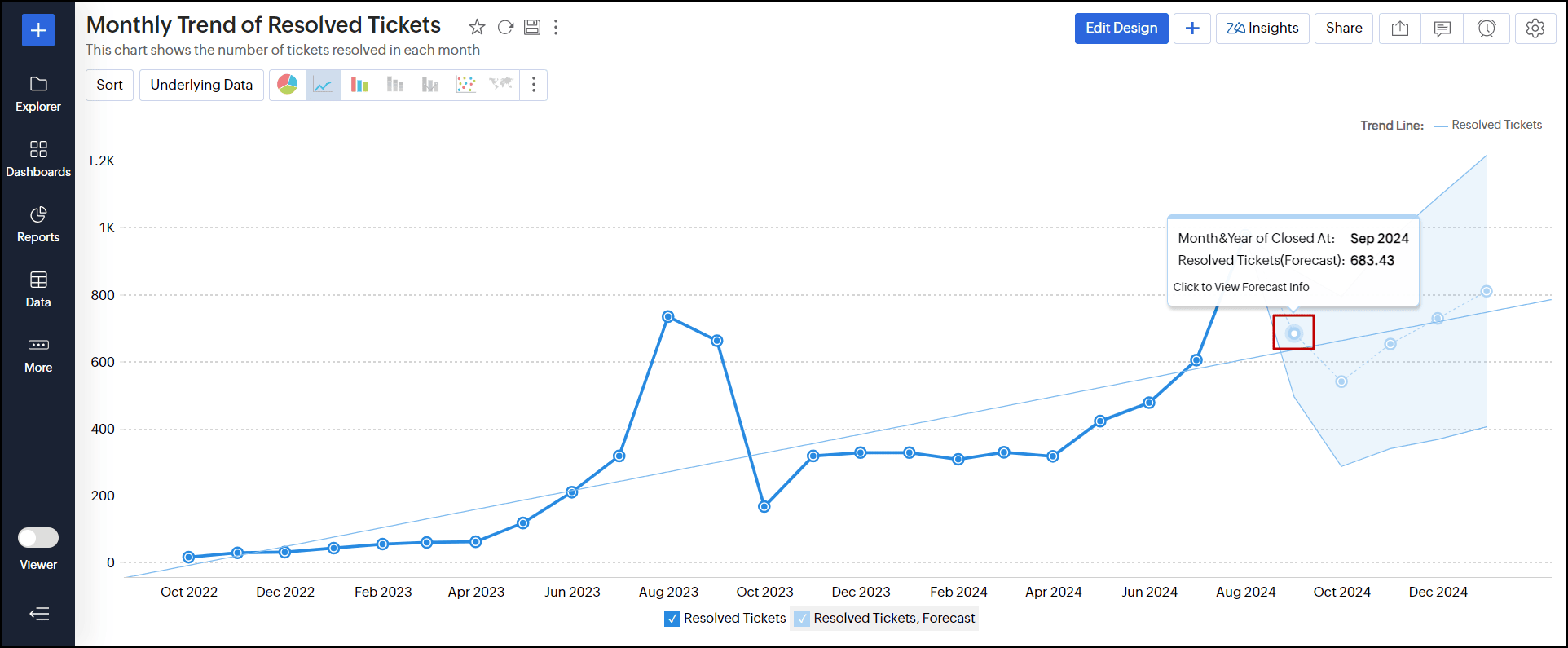1568x648 pixels.
Task: Click the export icon
Action: [1400, 29]
